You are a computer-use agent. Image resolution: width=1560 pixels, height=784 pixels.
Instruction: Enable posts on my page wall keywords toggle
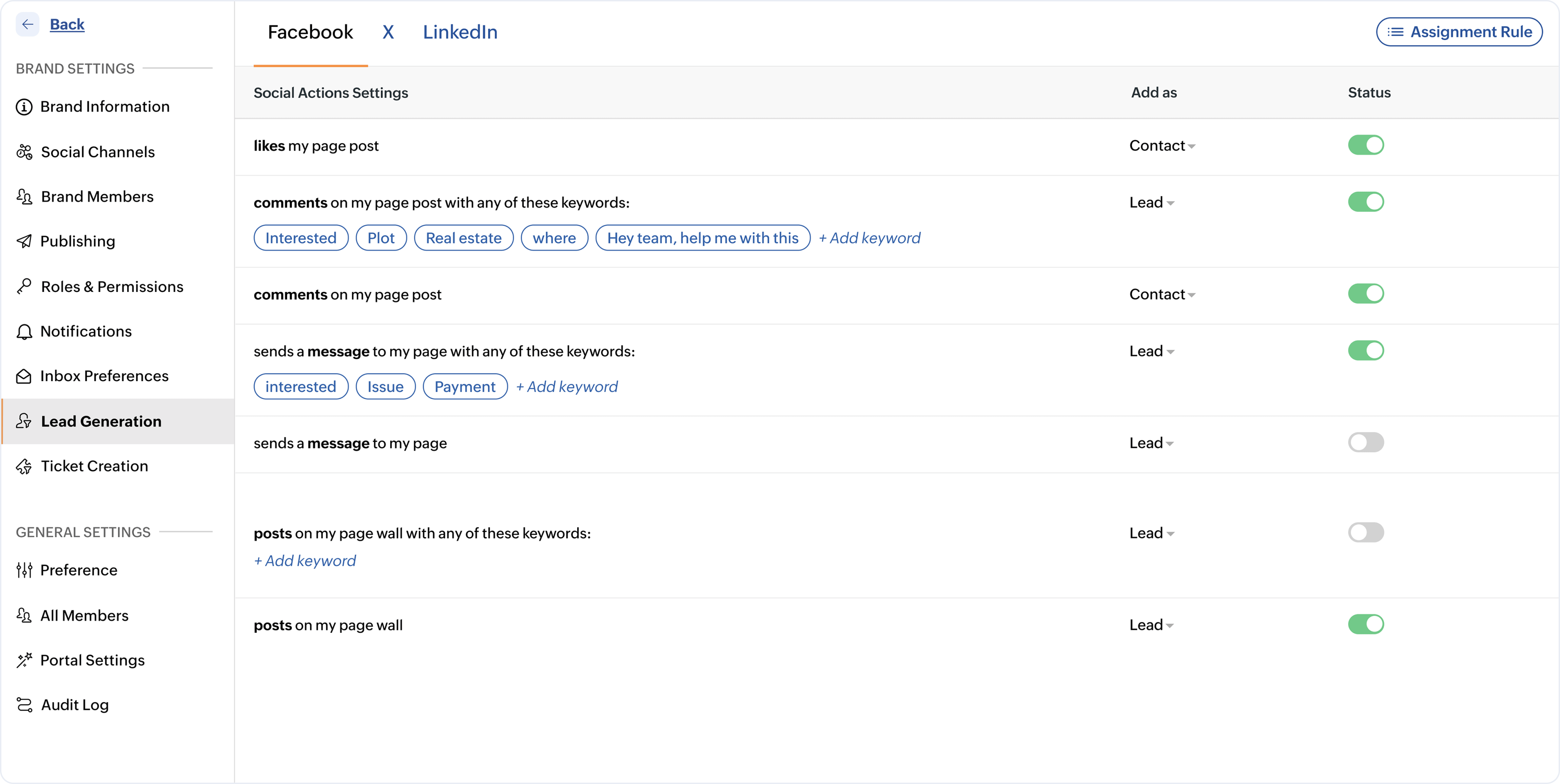point(1366,532)
